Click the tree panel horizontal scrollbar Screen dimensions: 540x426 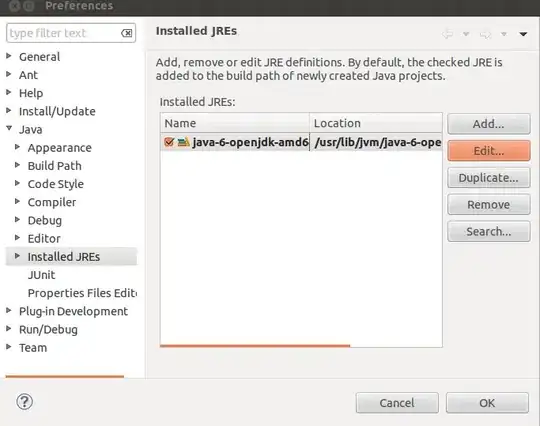(65, 377)
